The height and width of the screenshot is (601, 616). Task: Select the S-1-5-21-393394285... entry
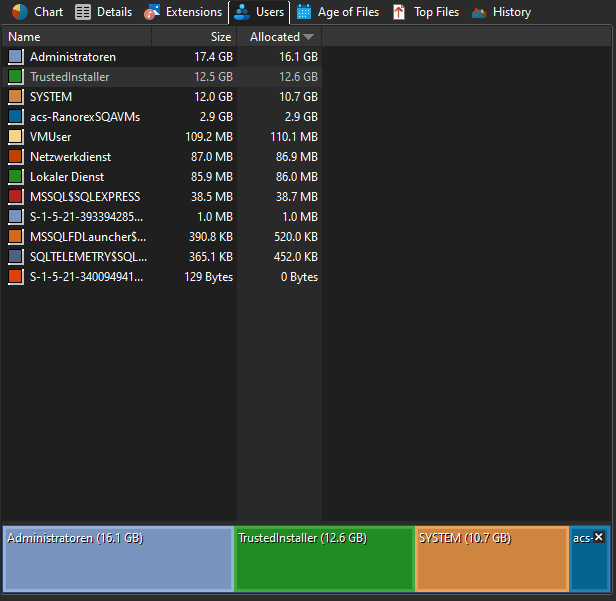(86, 217)
